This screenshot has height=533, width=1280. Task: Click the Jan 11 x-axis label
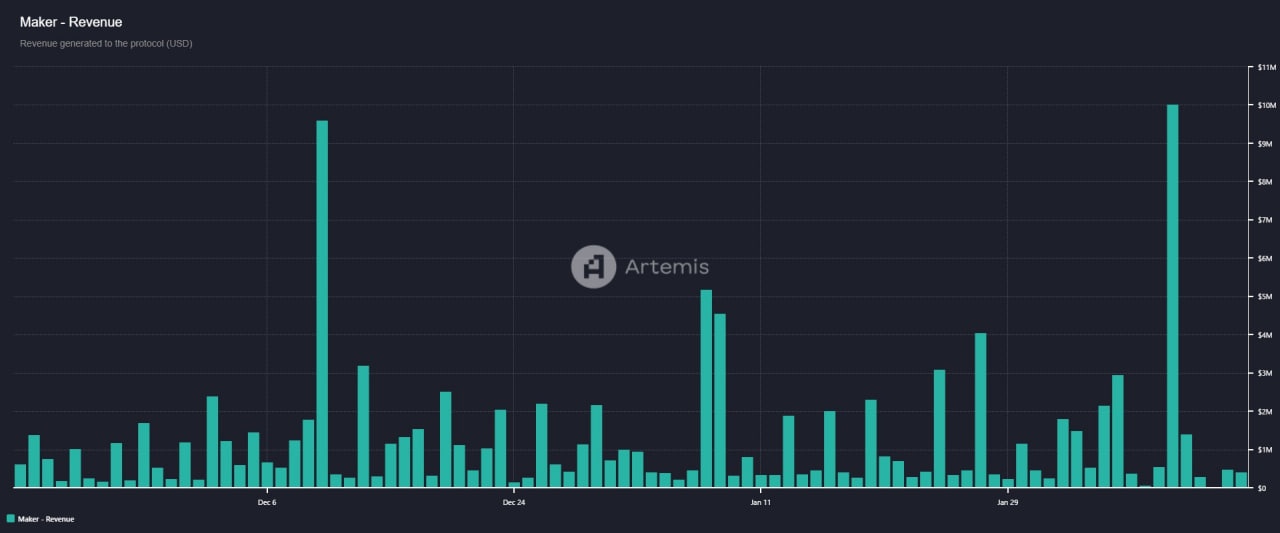[x=761, y=502]
